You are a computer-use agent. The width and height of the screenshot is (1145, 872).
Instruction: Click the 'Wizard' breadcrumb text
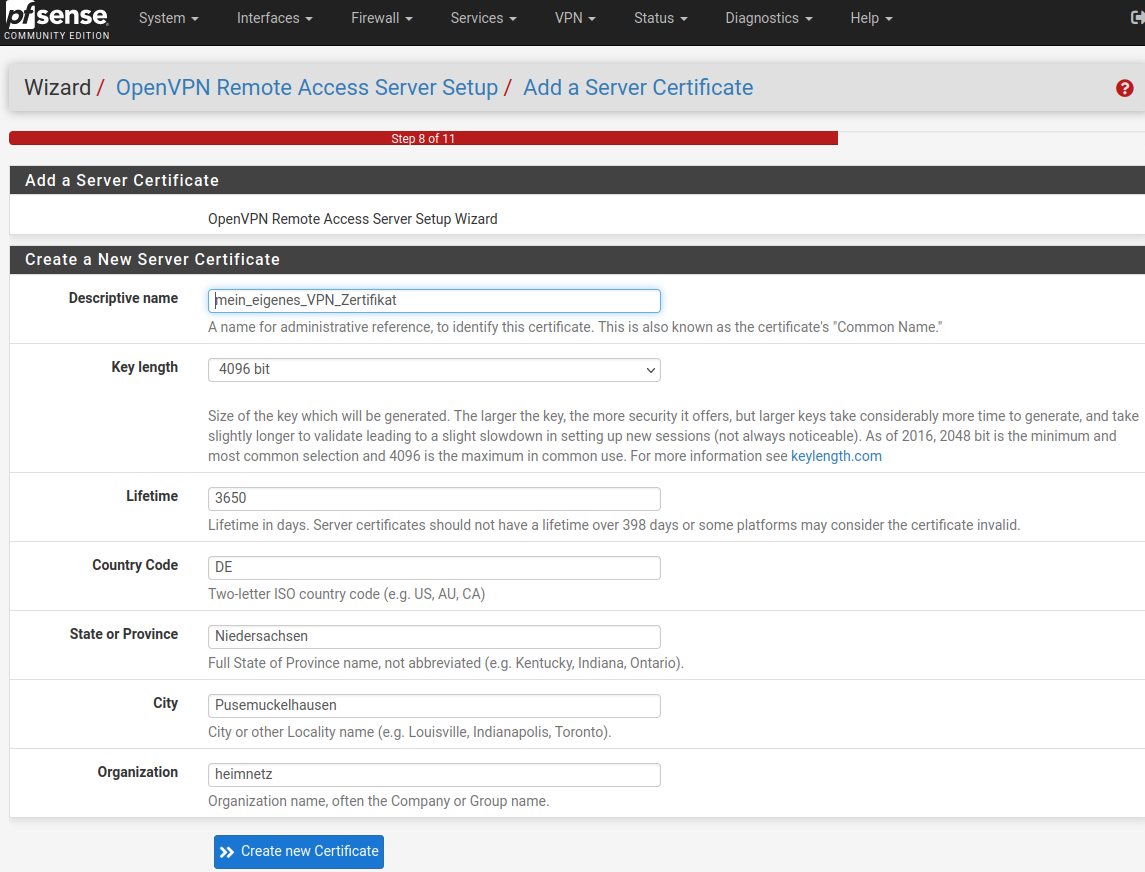pyautogui.click(x=58, y=88)
